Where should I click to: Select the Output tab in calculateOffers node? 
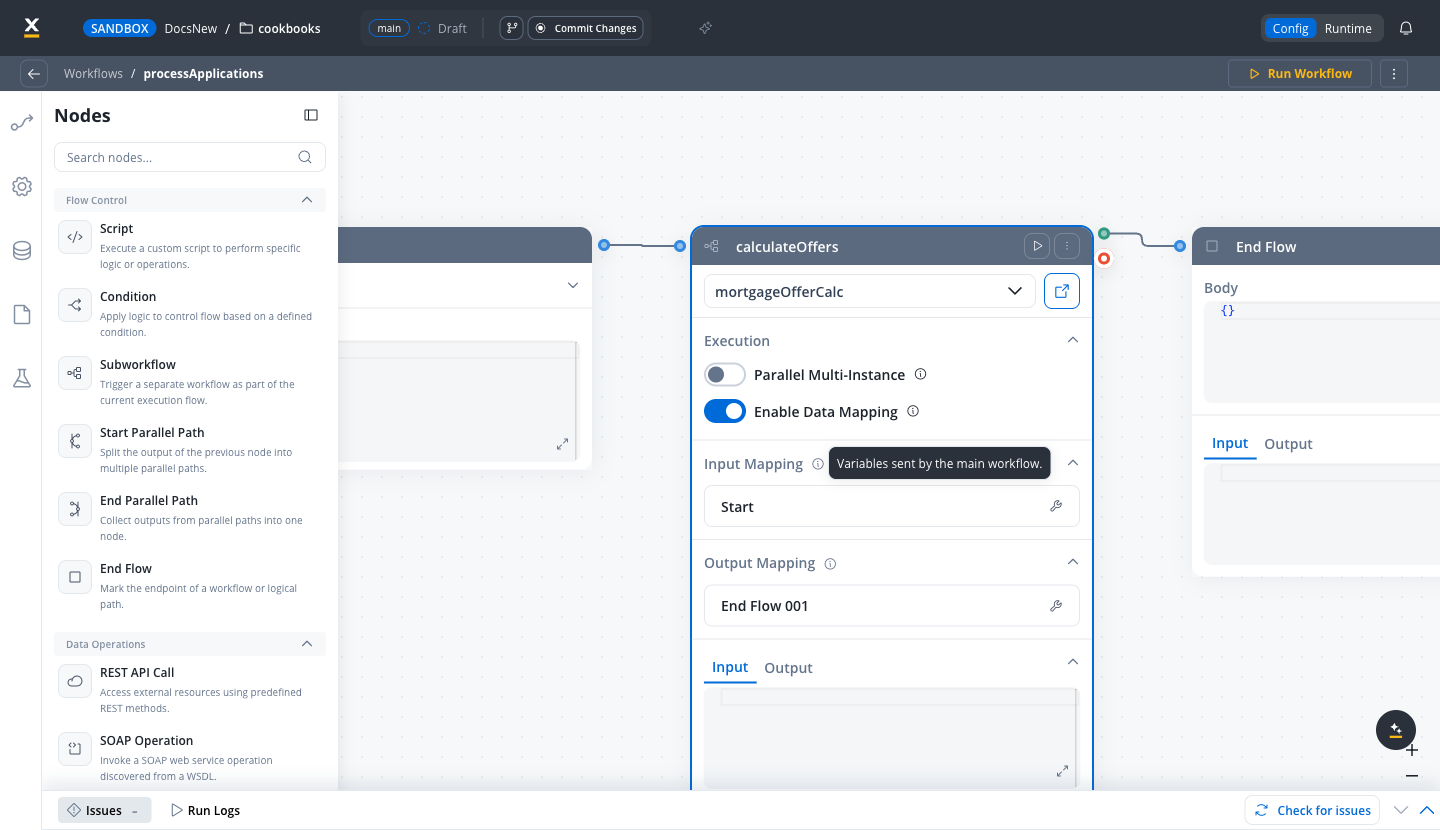[788, 668]
